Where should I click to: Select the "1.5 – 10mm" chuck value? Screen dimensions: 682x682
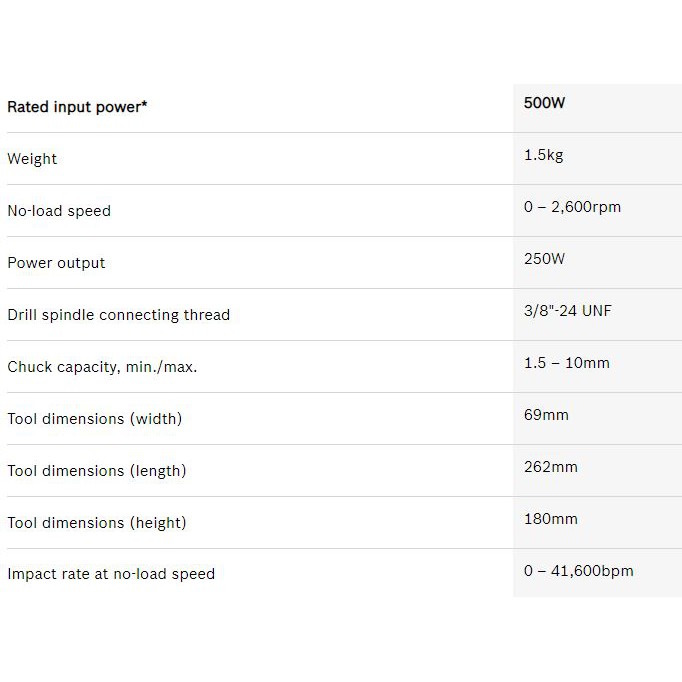(x=566, y=363)
